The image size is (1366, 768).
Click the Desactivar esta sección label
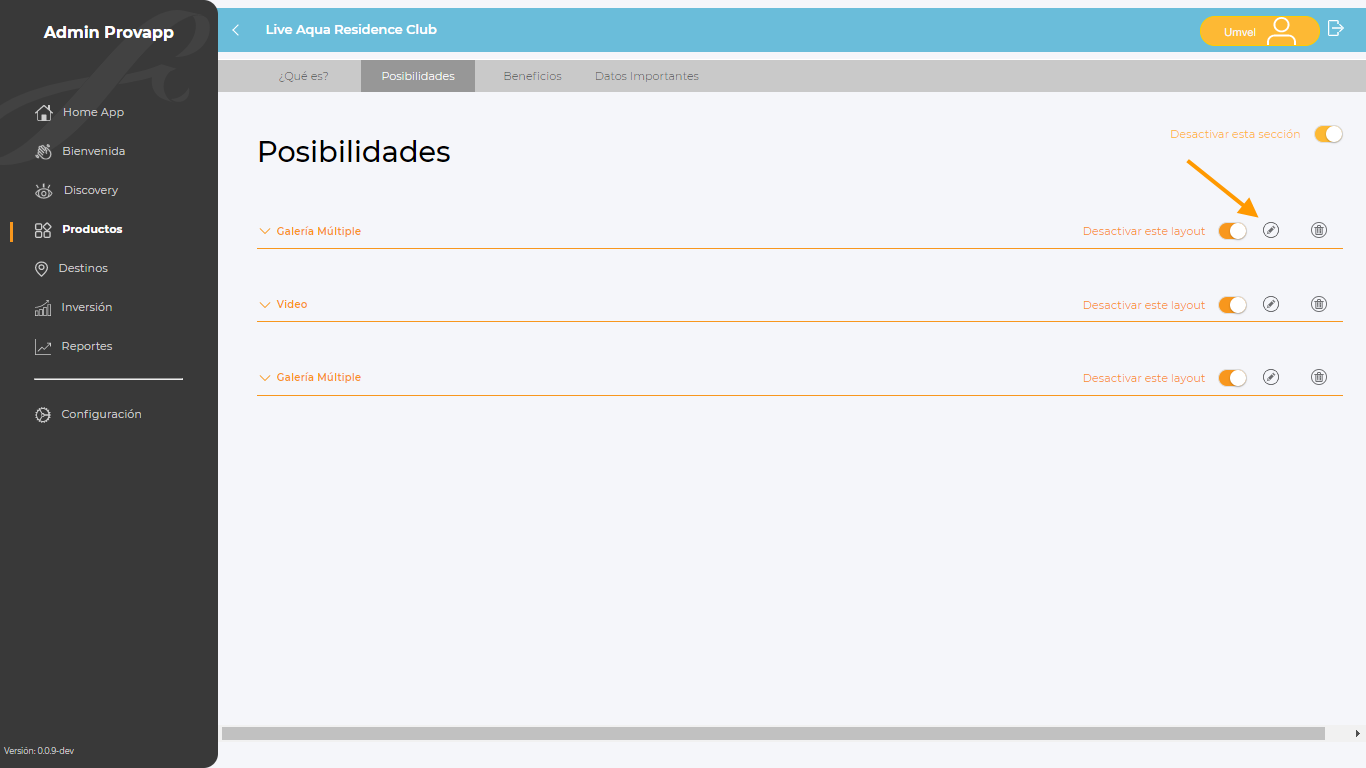(1235, 134)
